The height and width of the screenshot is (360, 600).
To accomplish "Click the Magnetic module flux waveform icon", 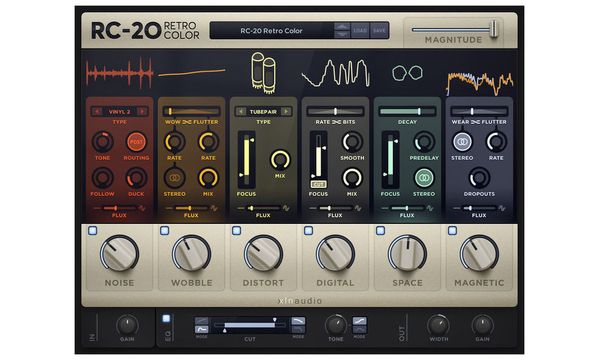I will pos(502,208).
